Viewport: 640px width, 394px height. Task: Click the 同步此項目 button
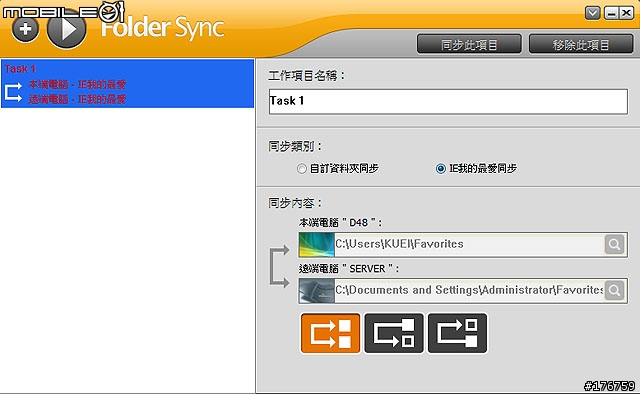(x=469, y=44)
